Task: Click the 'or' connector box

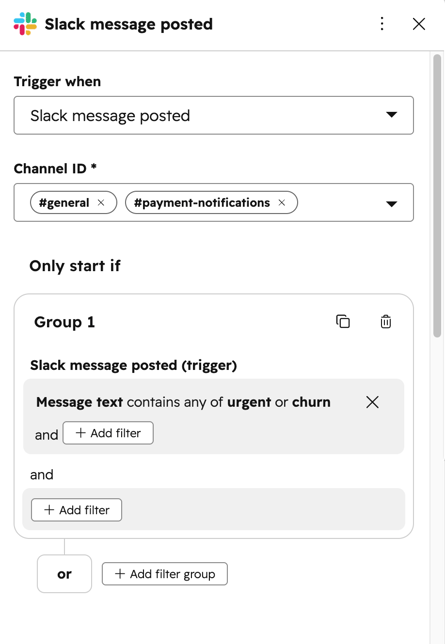Action: (65, 574)
